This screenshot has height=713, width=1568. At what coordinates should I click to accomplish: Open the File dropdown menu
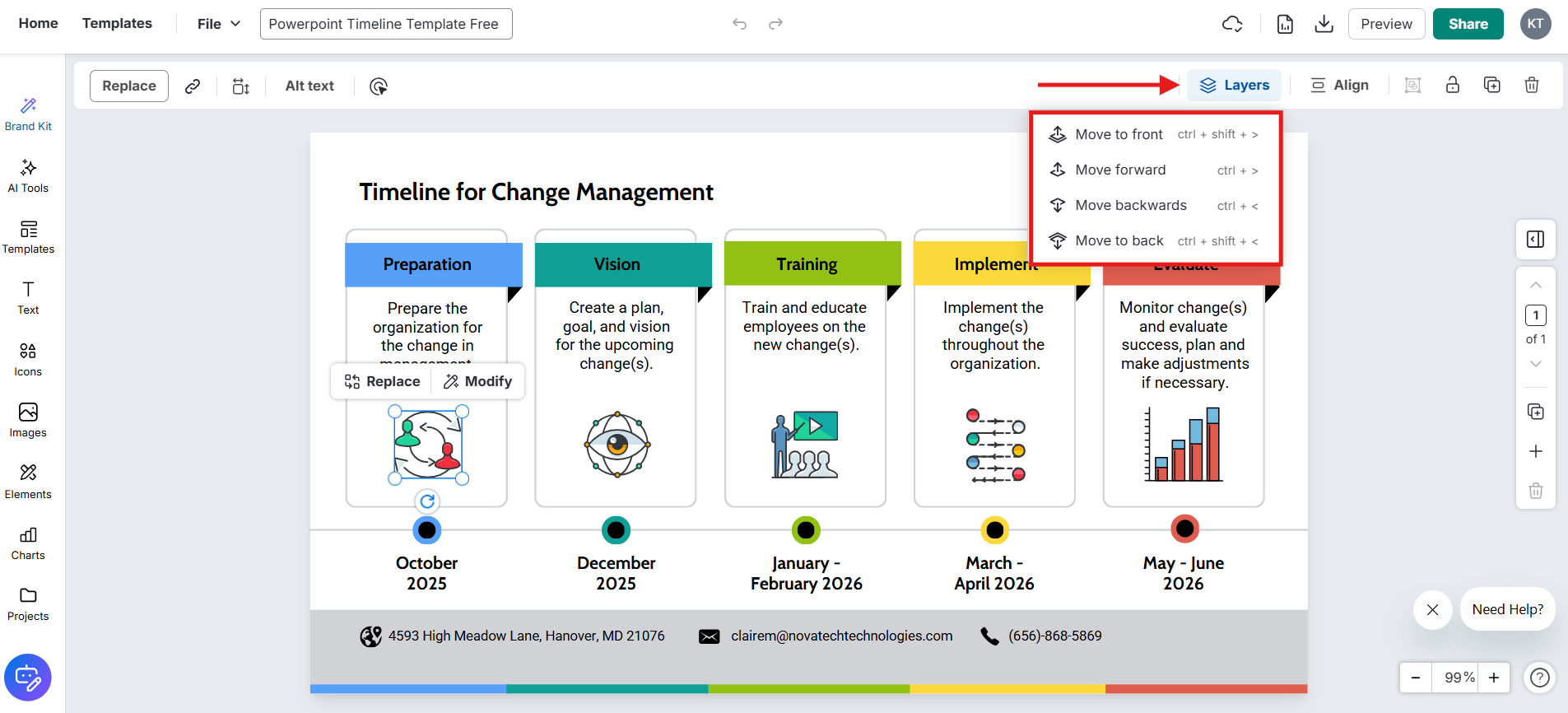(218, 24)
